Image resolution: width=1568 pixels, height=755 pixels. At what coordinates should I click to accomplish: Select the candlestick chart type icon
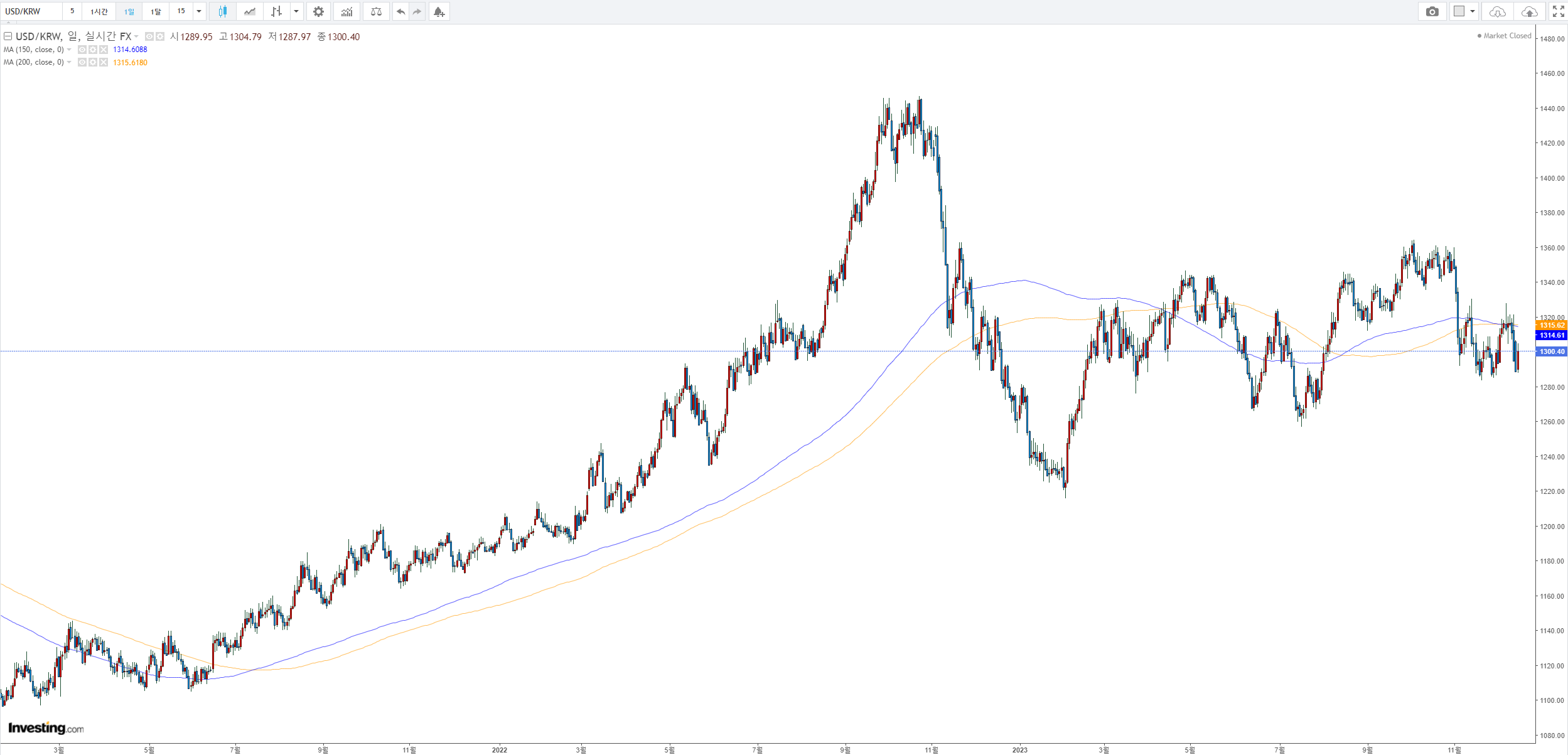click(222, 11)
